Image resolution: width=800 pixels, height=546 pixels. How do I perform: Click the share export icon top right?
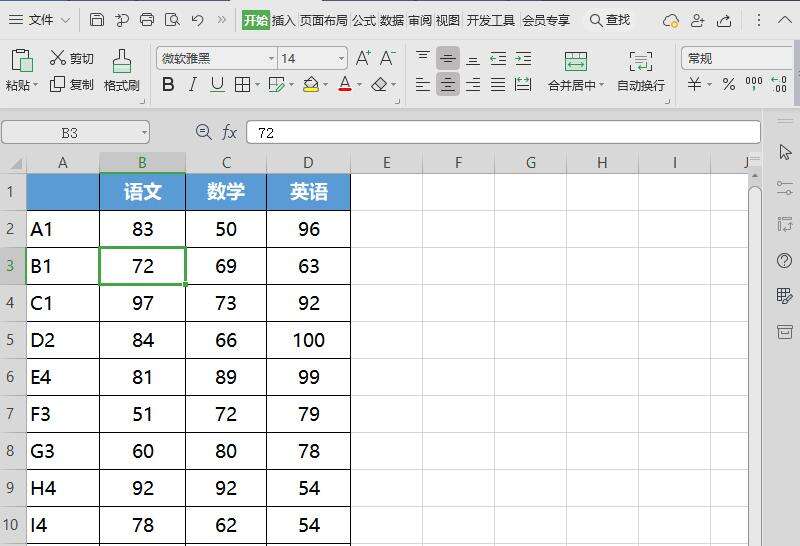pyautogui.click(x=724, y=20)
